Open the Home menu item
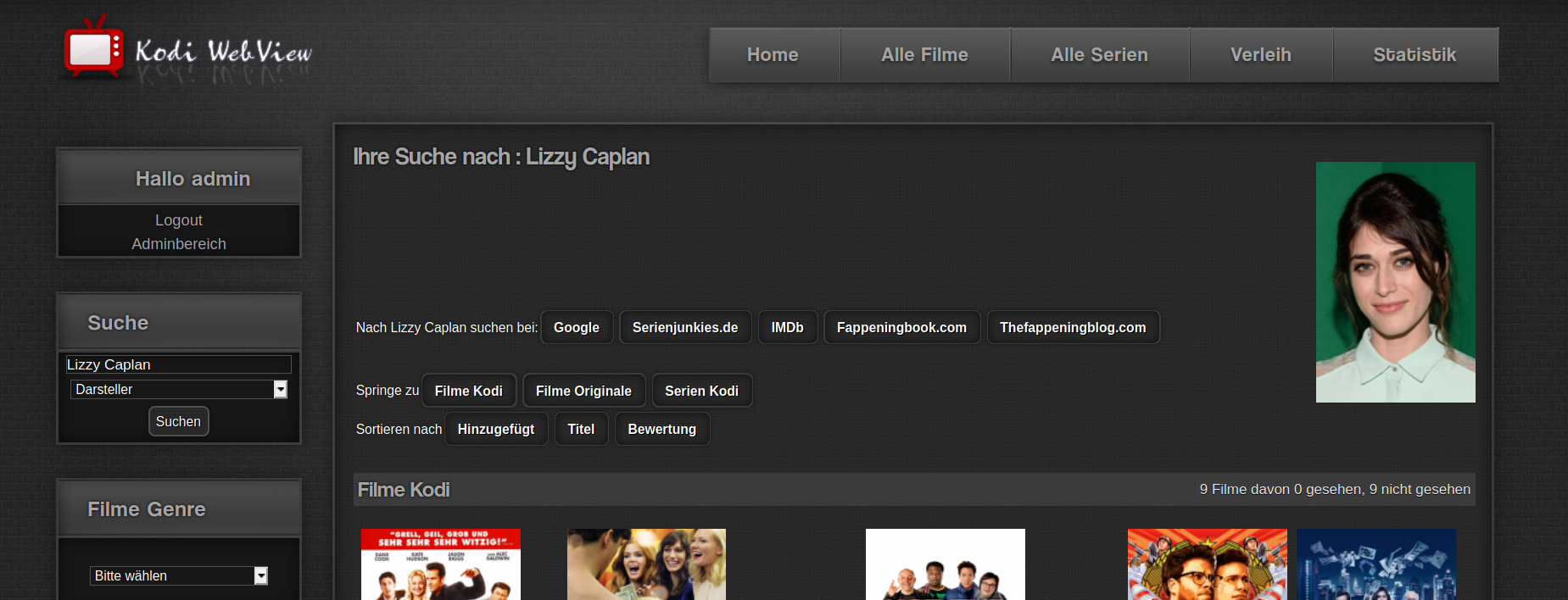The height and width of the screenshot is (600, 1568). tap(773, 55)
